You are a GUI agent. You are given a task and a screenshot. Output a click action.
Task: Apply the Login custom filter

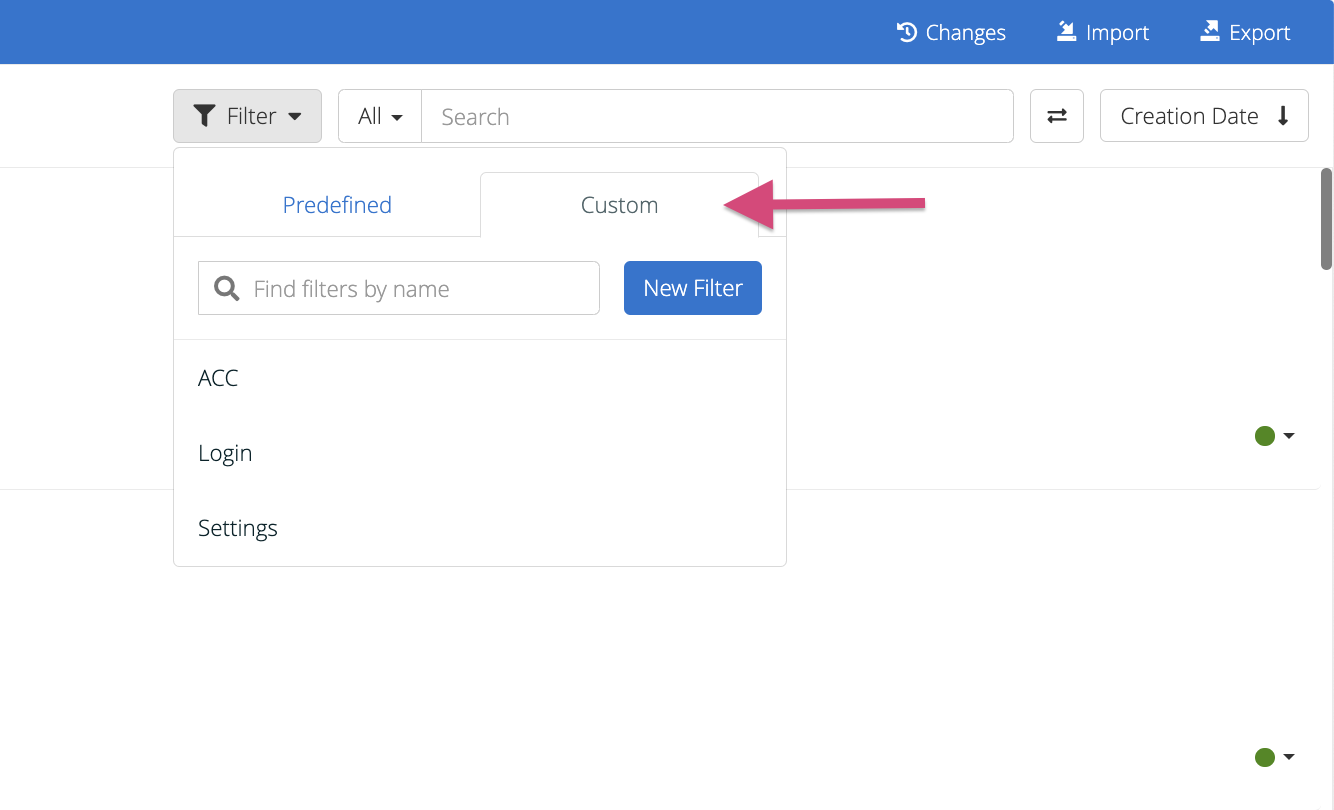click(225, 453)
